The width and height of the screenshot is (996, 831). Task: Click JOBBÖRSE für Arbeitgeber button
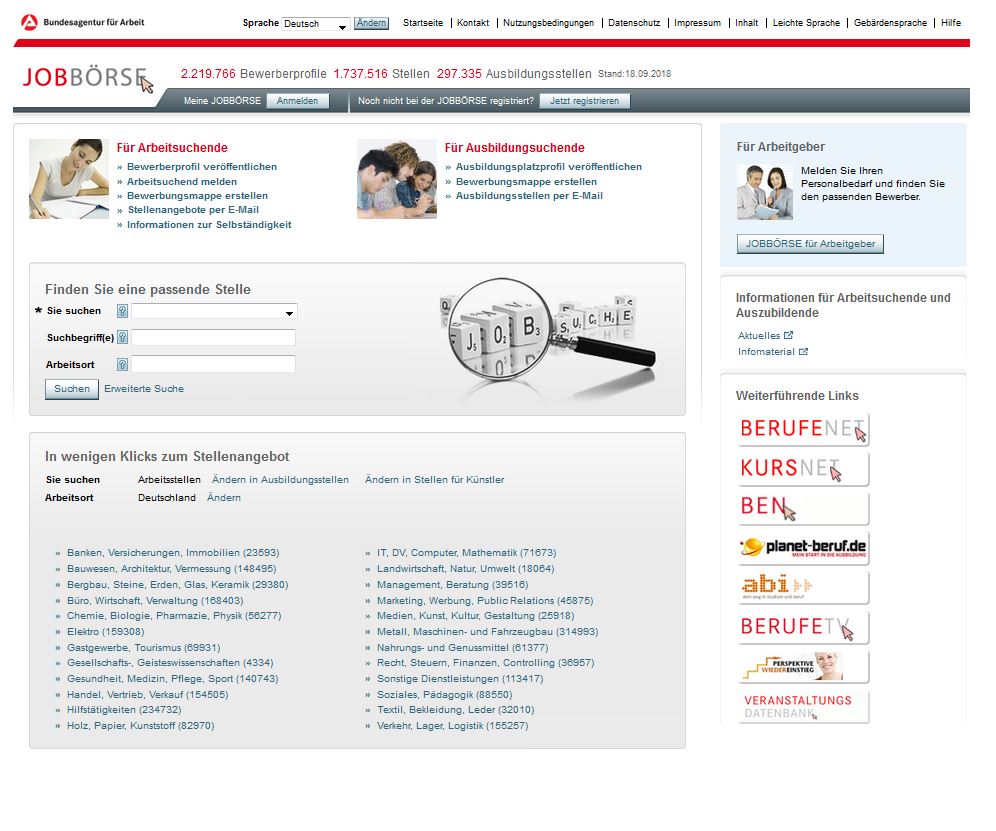point(810,244)
